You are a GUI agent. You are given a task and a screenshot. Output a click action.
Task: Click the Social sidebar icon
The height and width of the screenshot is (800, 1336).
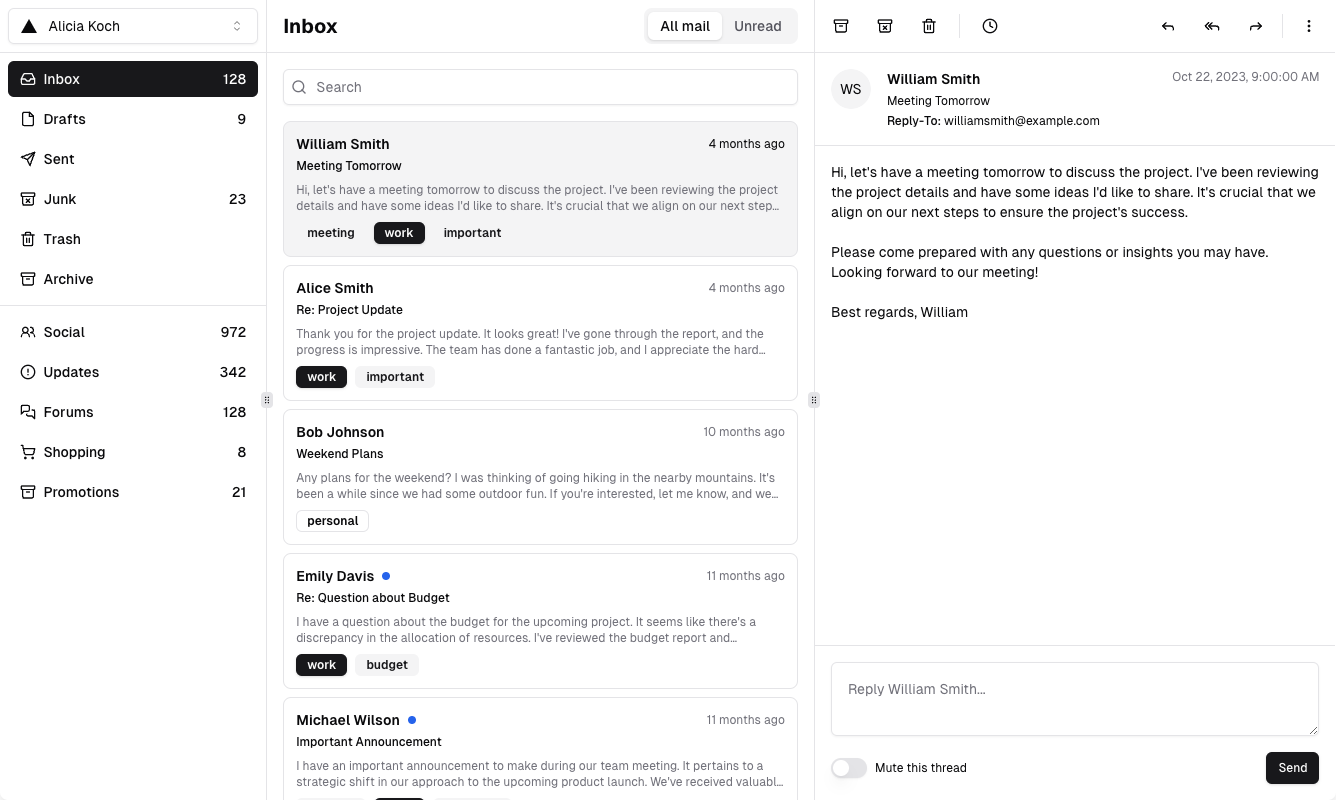click(27, 332)
